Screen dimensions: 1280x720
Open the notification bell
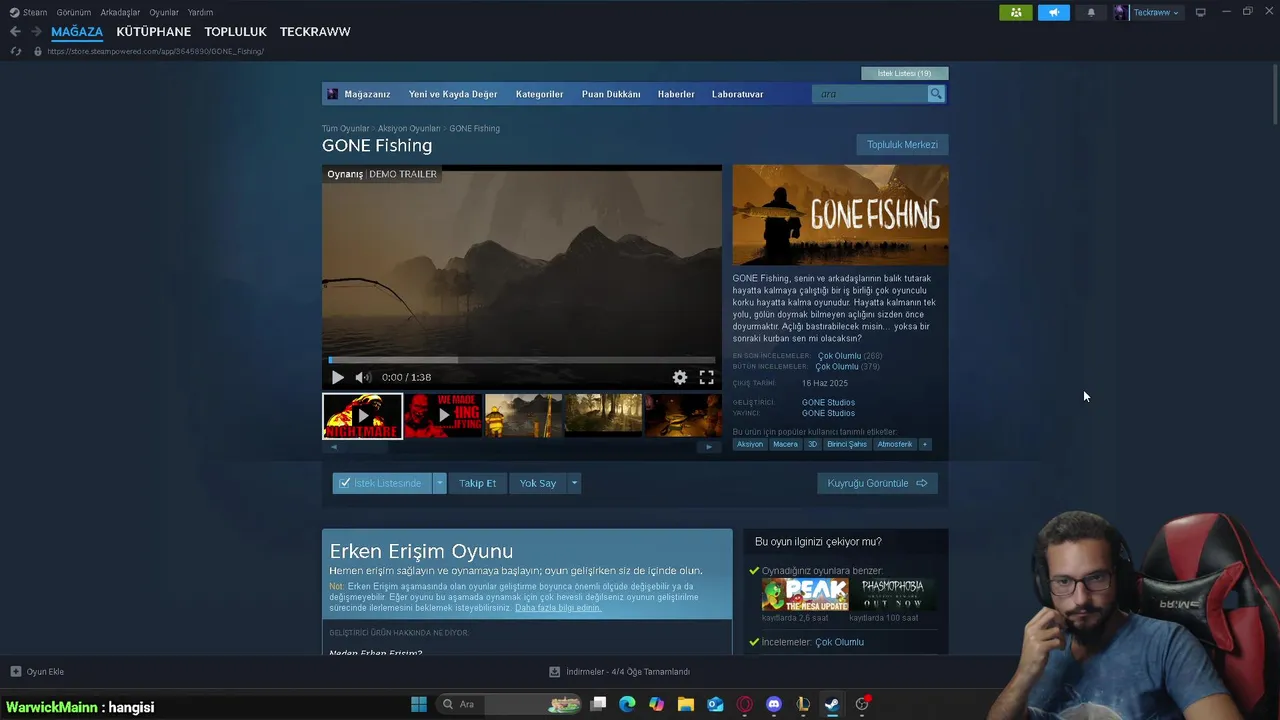tap(1091, 12)
